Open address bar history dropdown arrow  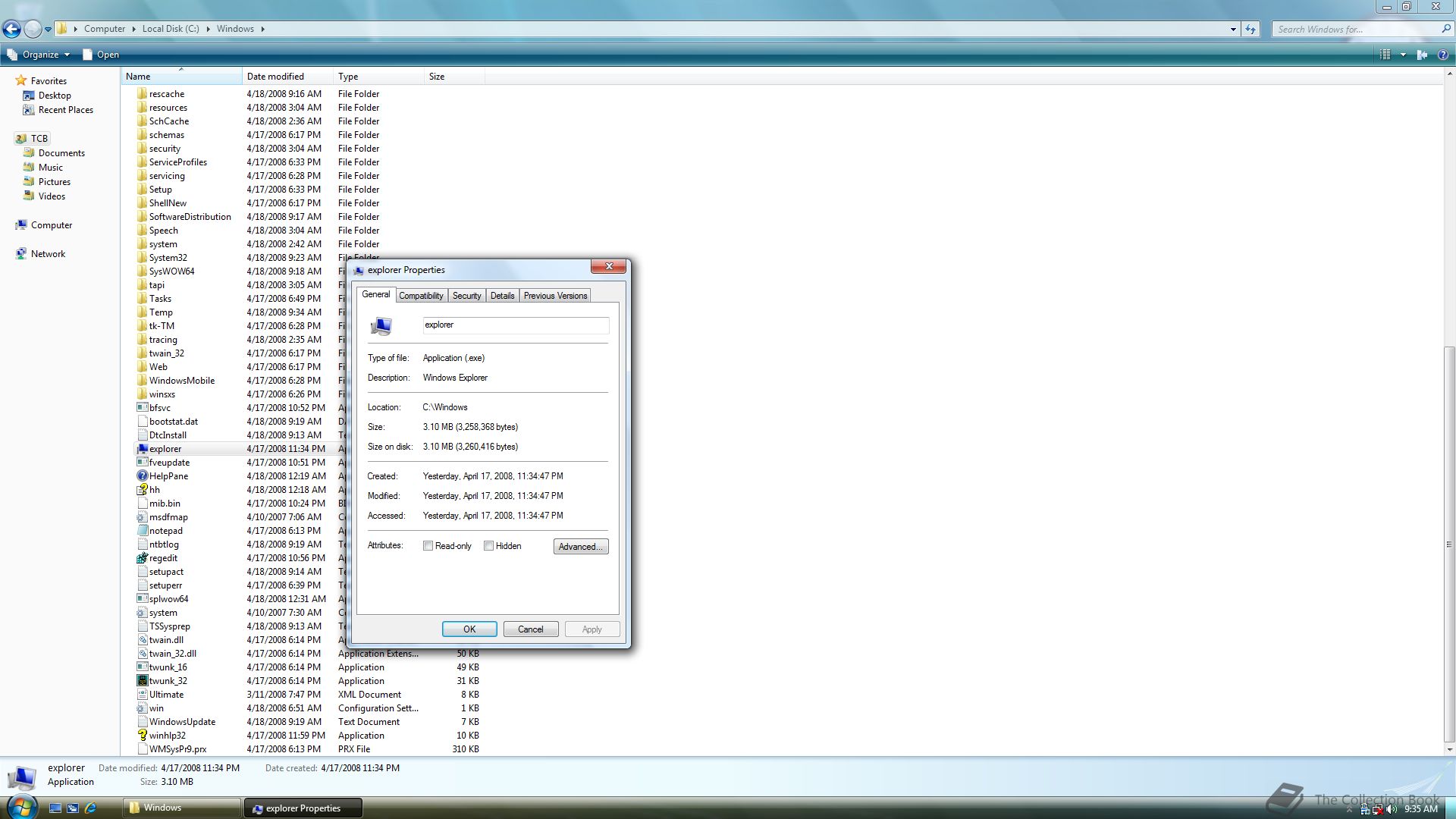[x=1233, y=29]
